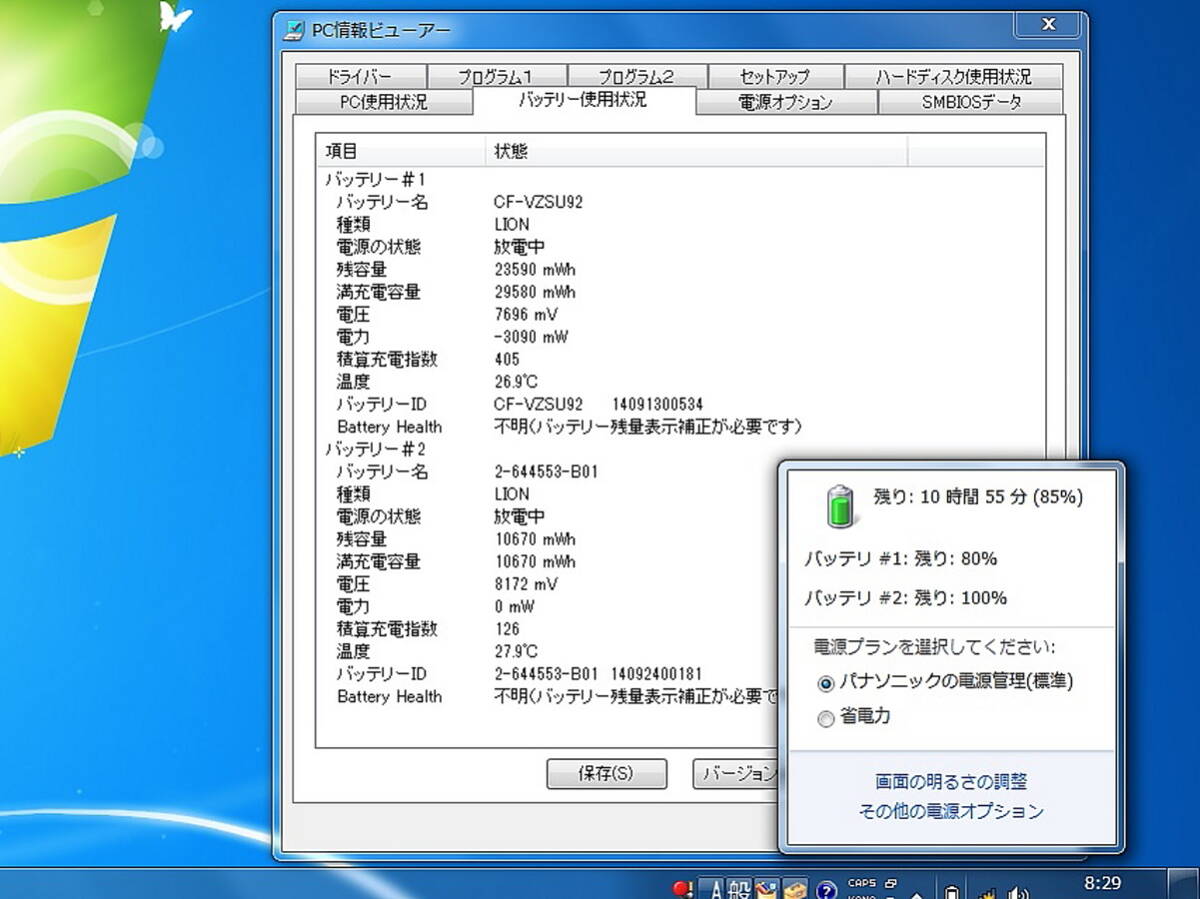Open the その他の電源オプション link
Screen dimensions: 1200x899
click(x=951, y=812)
